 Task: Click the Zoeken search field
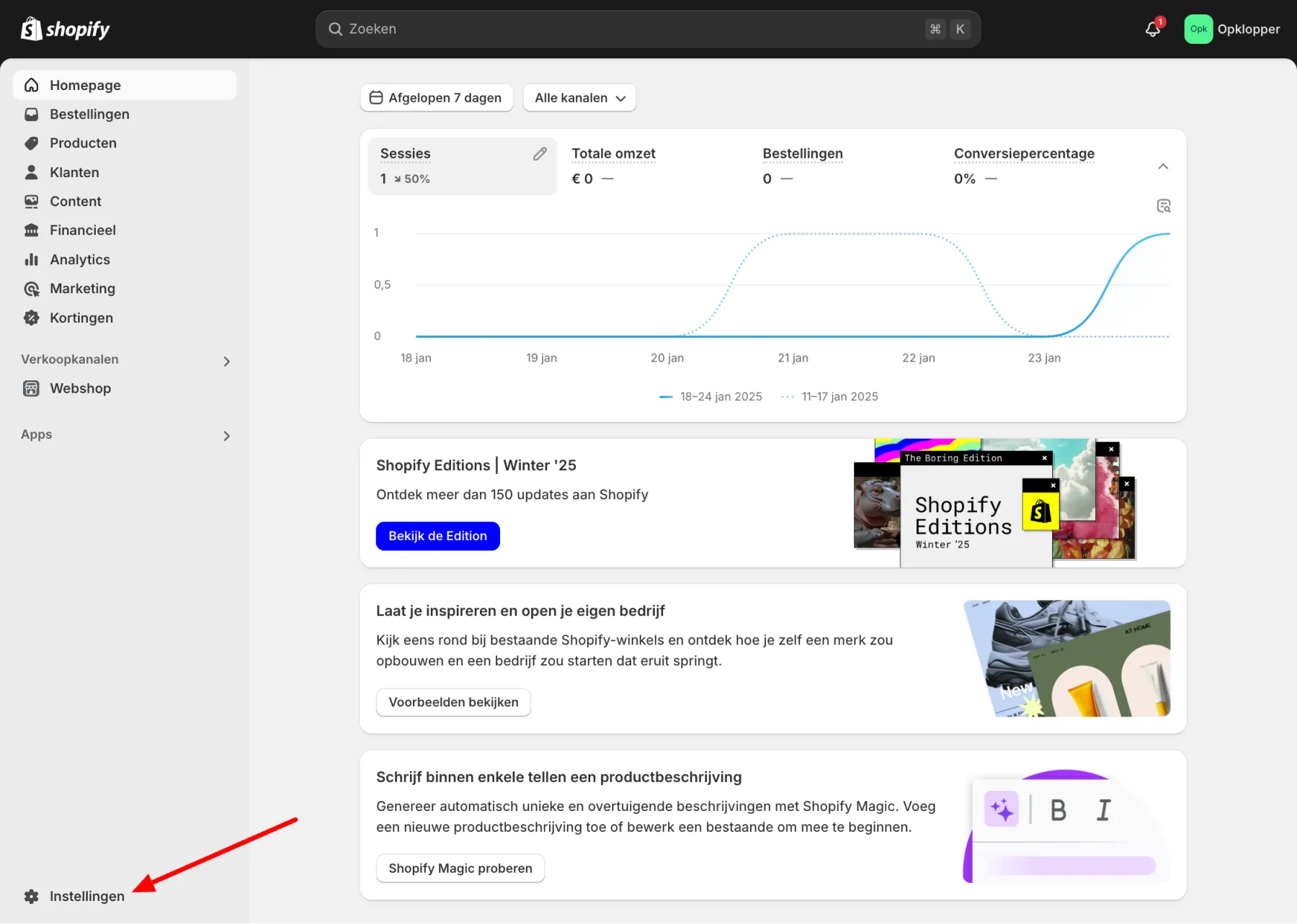(x=648, y=29)
